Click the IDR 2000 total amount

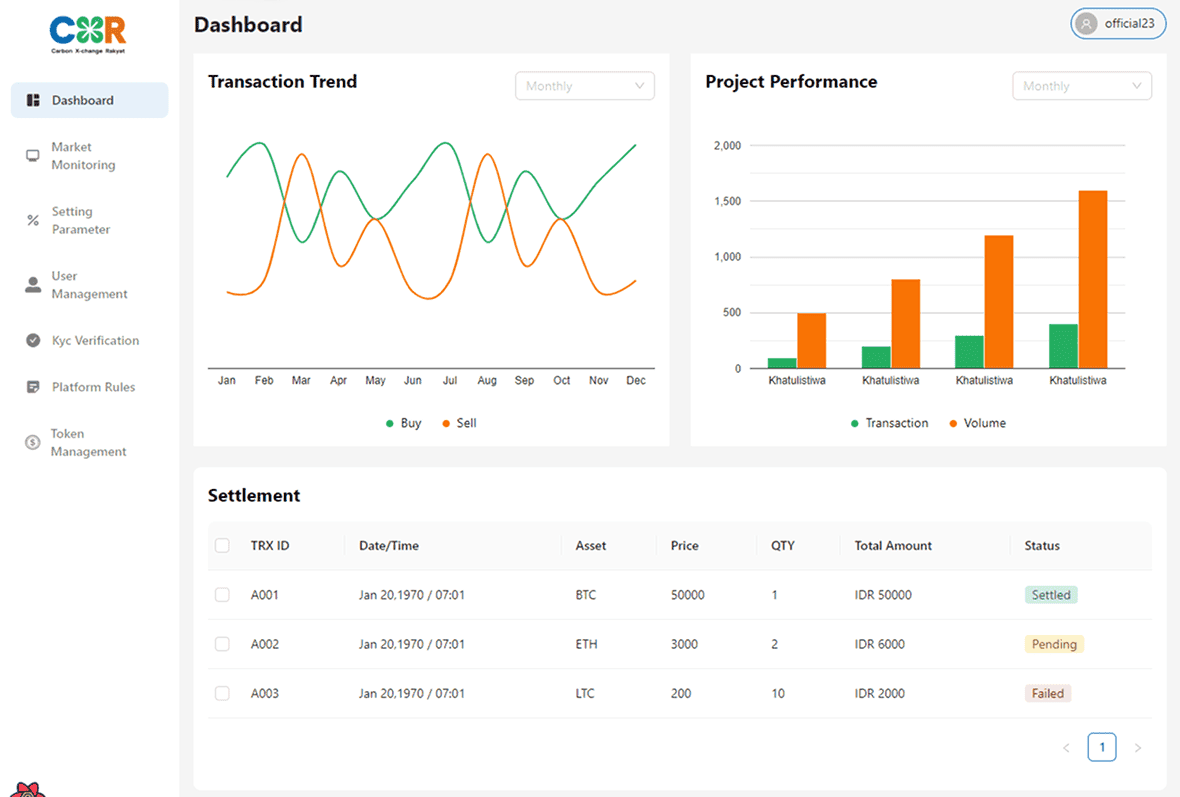(x=880, y=693)
